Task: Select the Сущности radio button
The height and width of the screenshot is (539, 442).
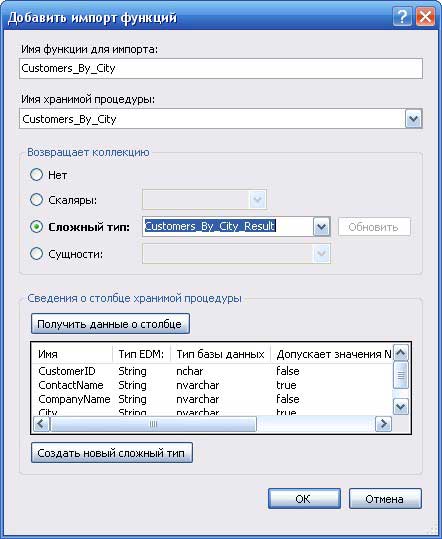Action: click(36, 254)
